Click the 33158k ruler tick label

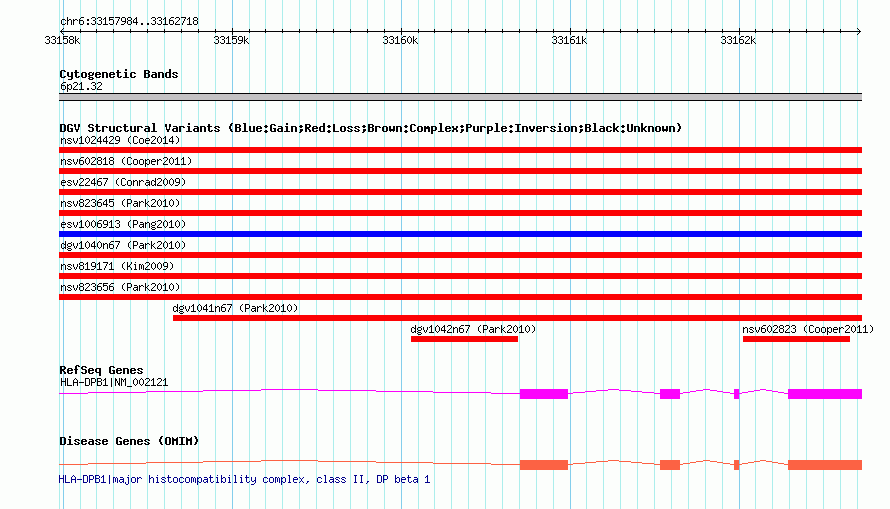[x=62, y=41]
